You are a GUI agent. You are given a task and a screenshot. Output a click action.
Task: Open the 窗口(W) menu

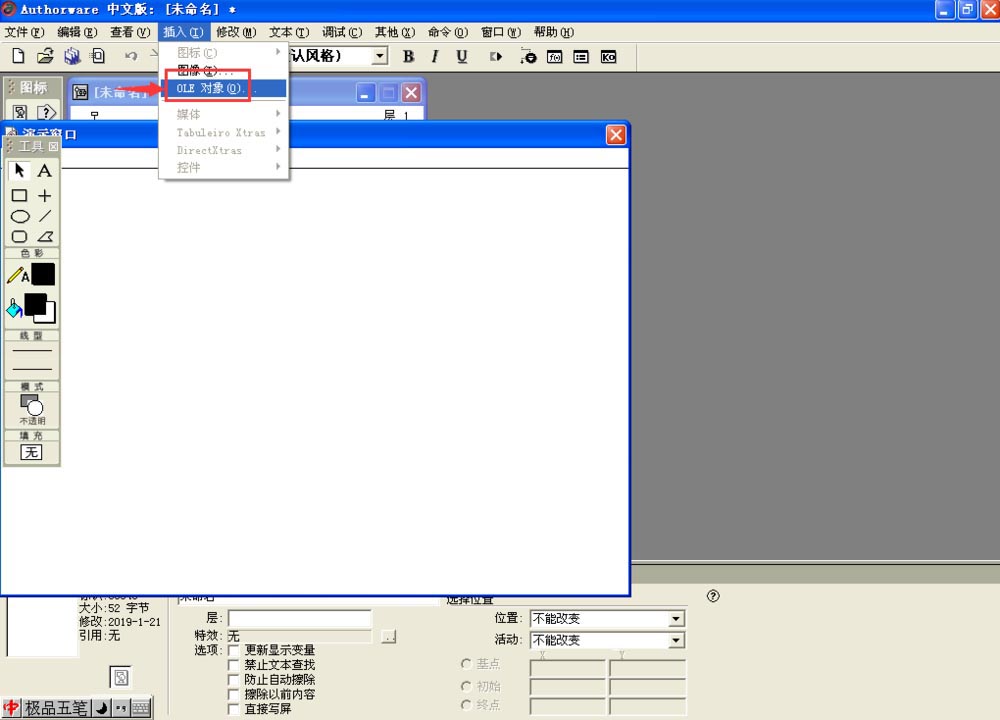(x=501, y=32)
